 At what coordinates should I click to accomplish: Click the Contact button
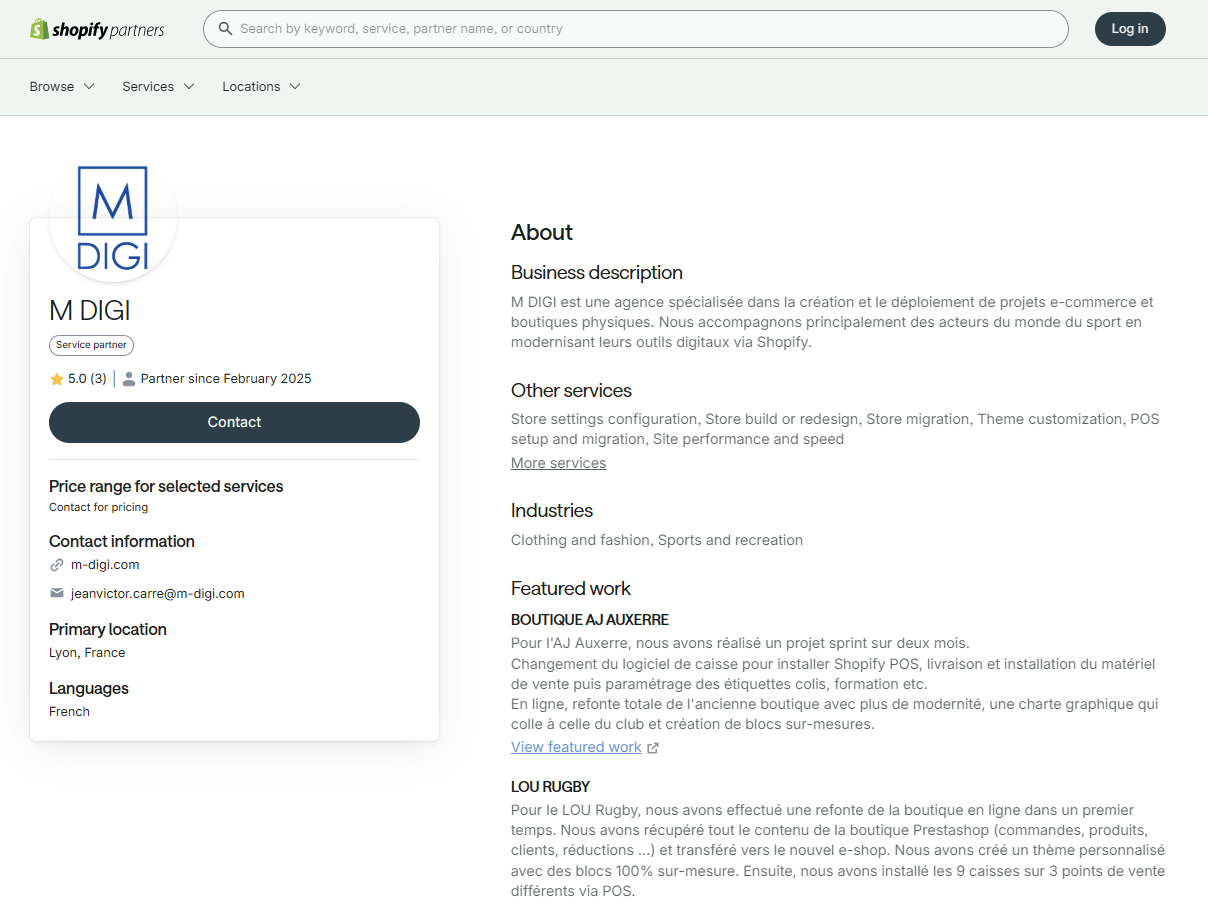pyautogui.click(x=234, y=422)
